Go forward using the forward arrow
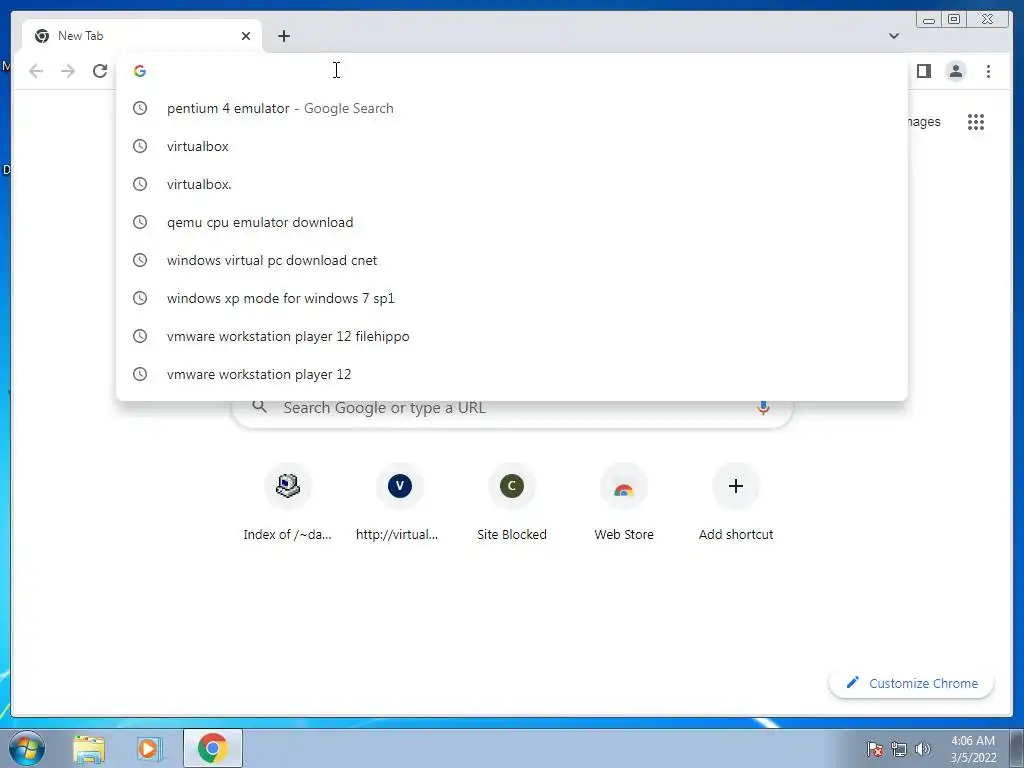The height and width of the screenshot is (768, 1024). (68, 71)
